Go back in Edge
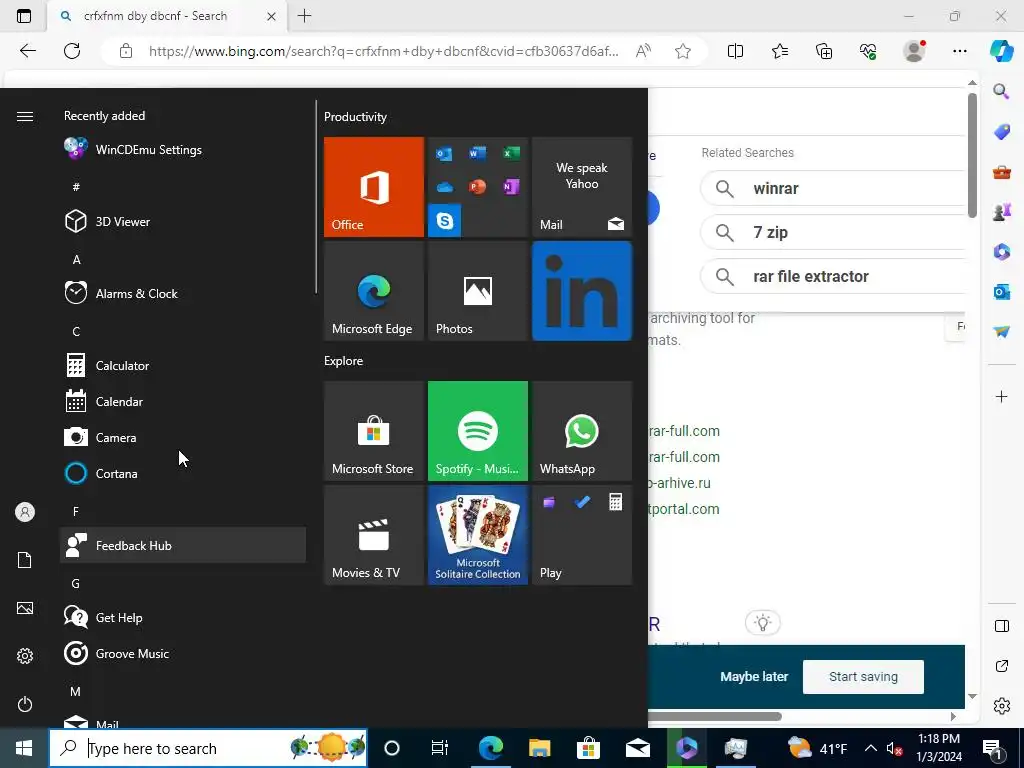 27,51
